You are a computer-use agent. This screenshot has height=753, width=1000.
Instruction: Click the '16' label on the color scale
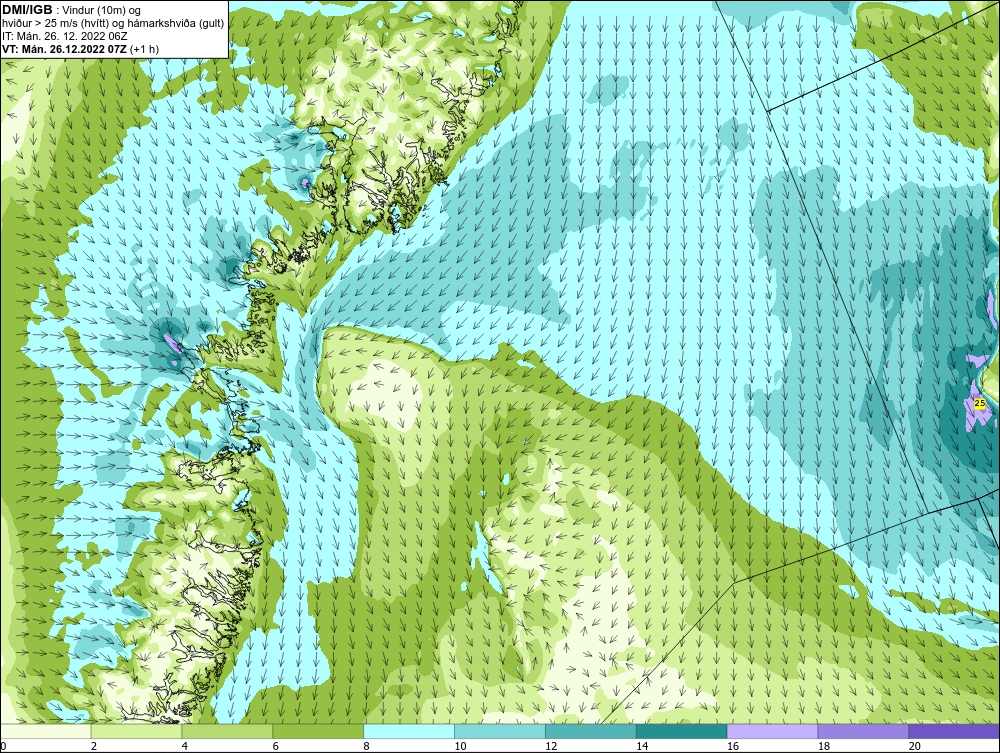tap(733, 746)
